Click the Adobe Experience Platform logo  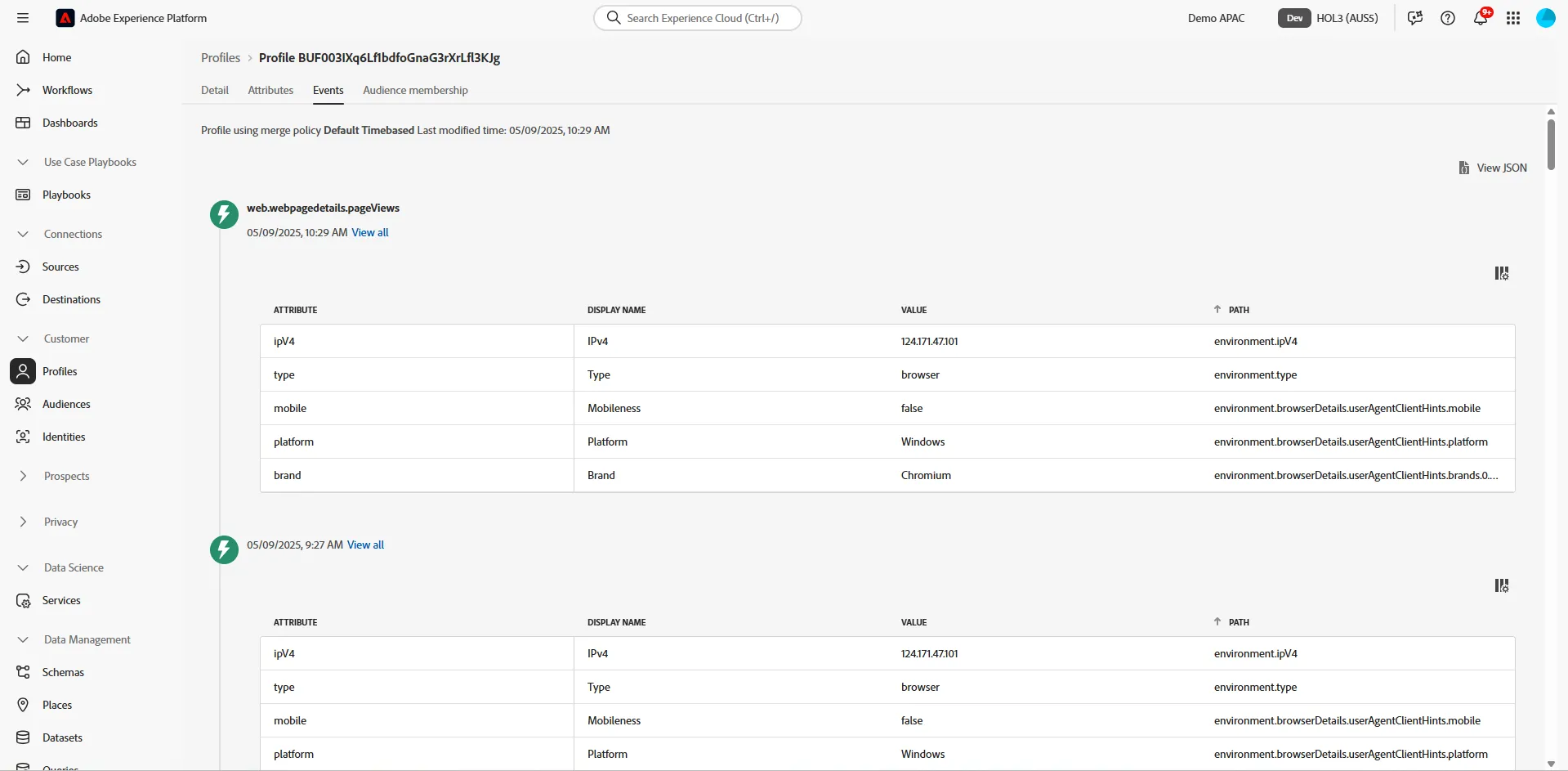(65, 18)
